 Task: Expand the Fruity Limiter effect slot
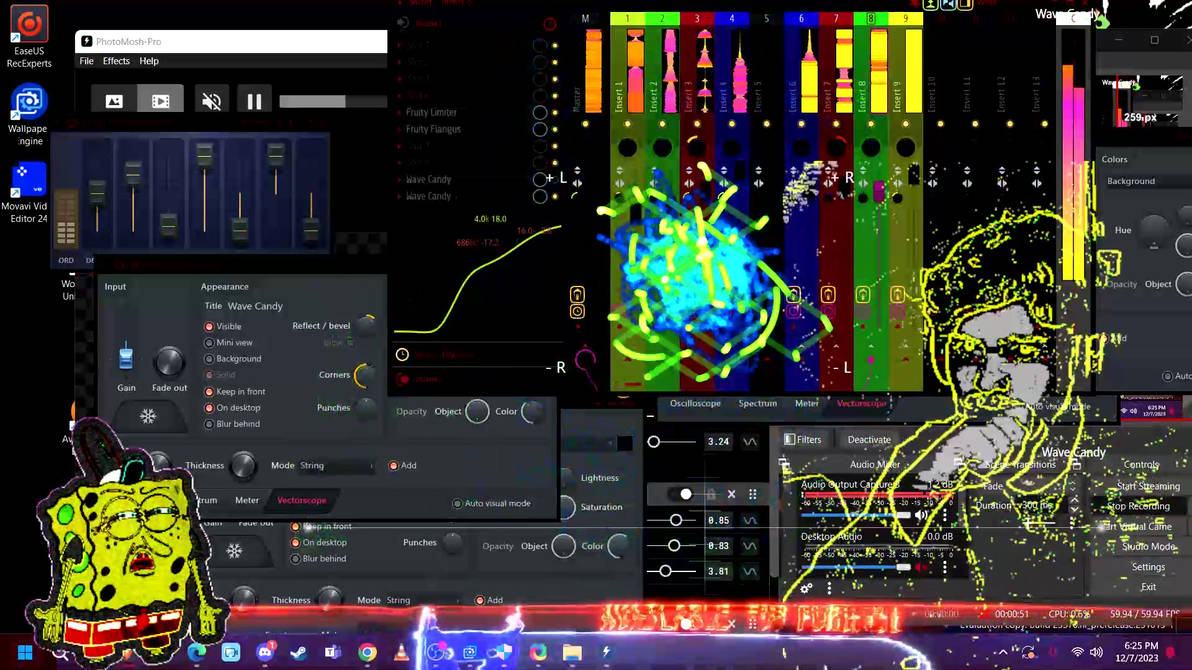pyautogui.click(x=431, y=113)
